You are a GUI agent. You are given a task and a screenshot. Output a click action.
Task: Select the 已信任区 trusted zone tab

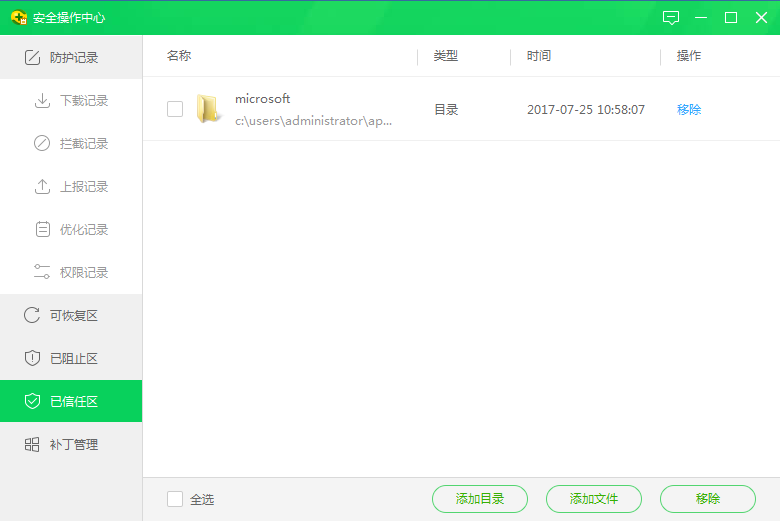71,401
